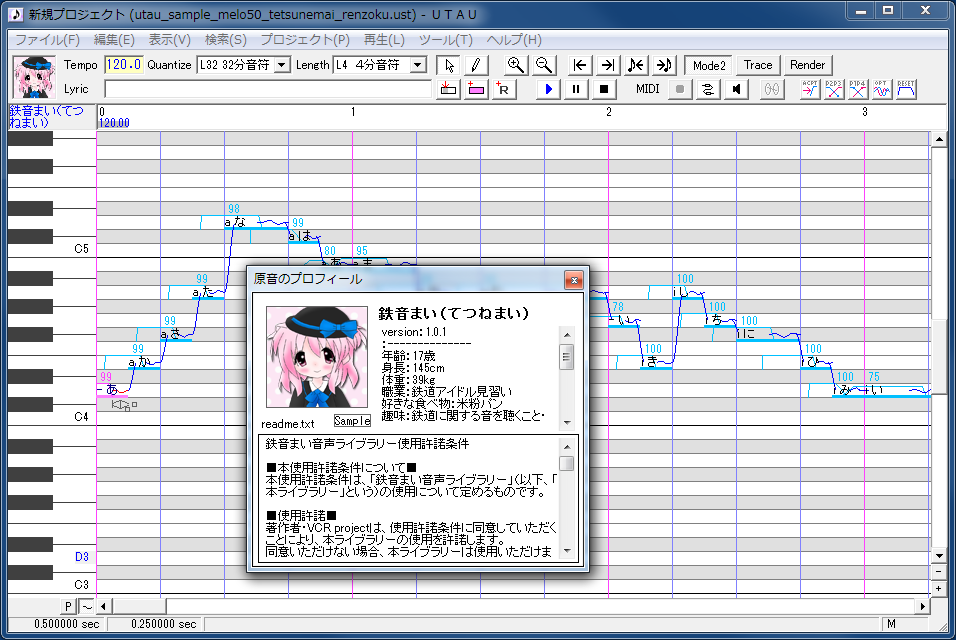956x640 pixels.
Task: Start playback with the blue play button
Action: (548, 90)
